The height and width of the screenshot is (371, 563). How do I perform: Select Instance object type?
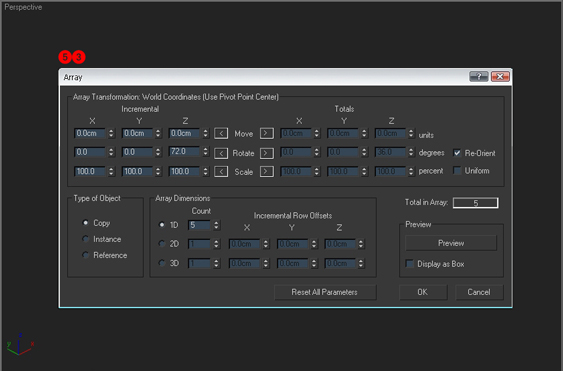(x=85, y=239)
